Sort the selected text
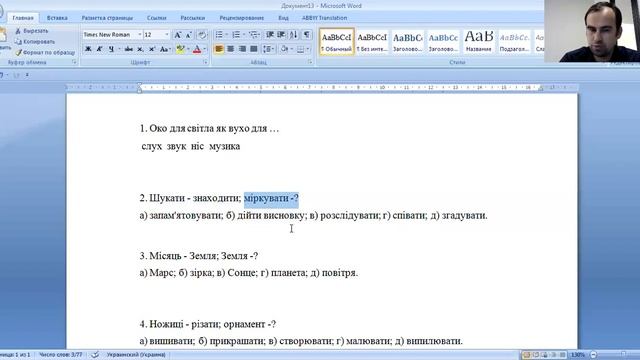This screenshot has height=360, width=640. point(293,35)
